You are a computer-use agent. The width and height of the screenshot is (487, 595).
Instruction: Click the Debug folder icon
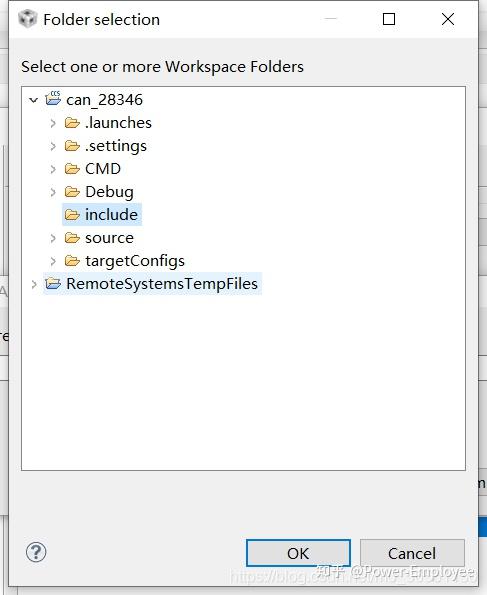point(72,192)
